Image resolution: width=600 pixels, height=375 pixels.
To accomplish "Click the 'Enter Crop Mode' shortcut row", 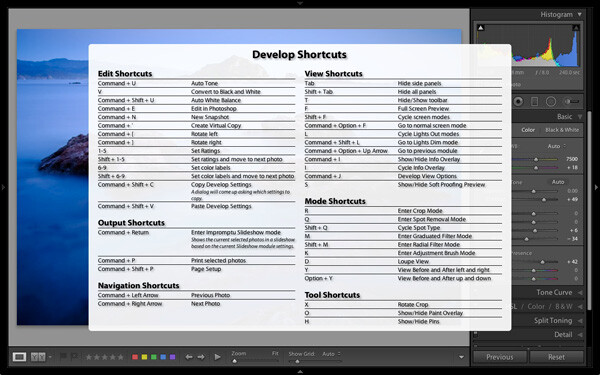I will pos(403,211).
